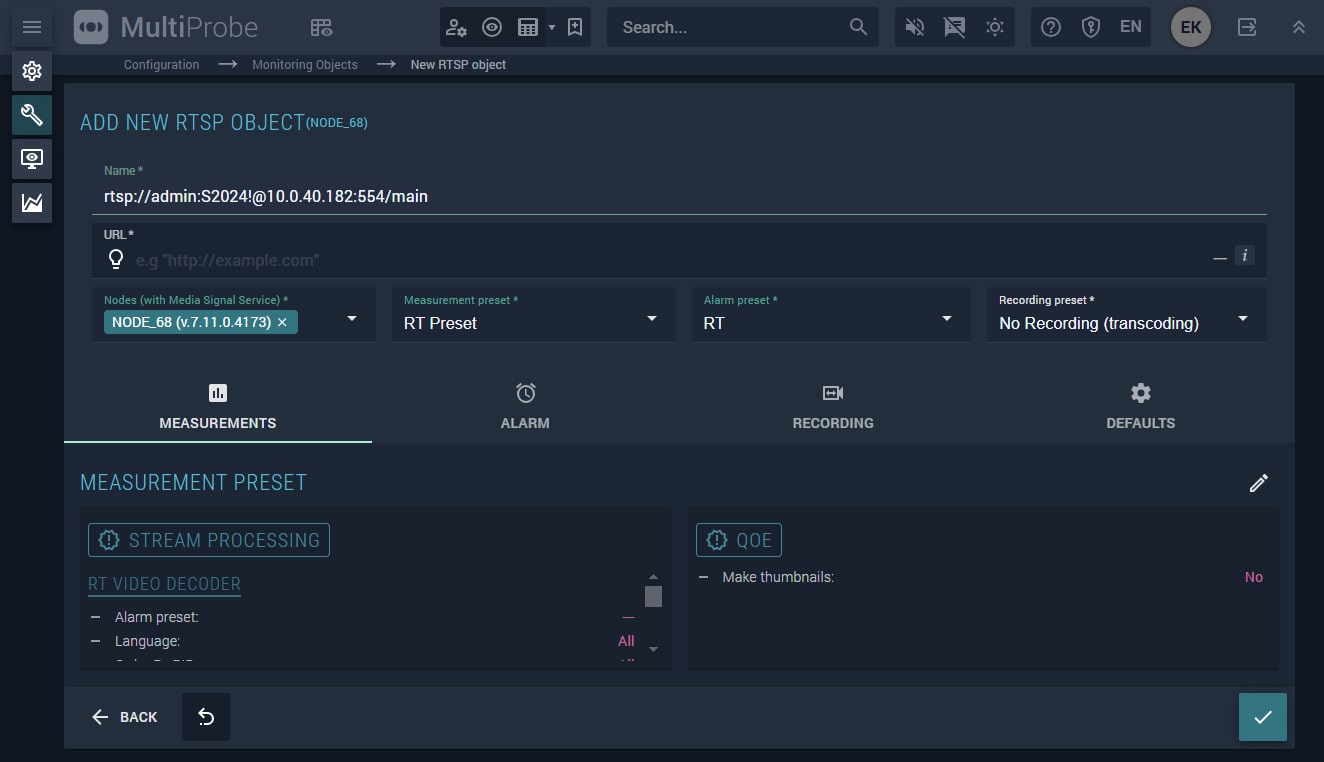This screenshot has height=762, width=1324.
Task: Click scroll down arrow in stream processing panel
Action: [x=653, y=650]
